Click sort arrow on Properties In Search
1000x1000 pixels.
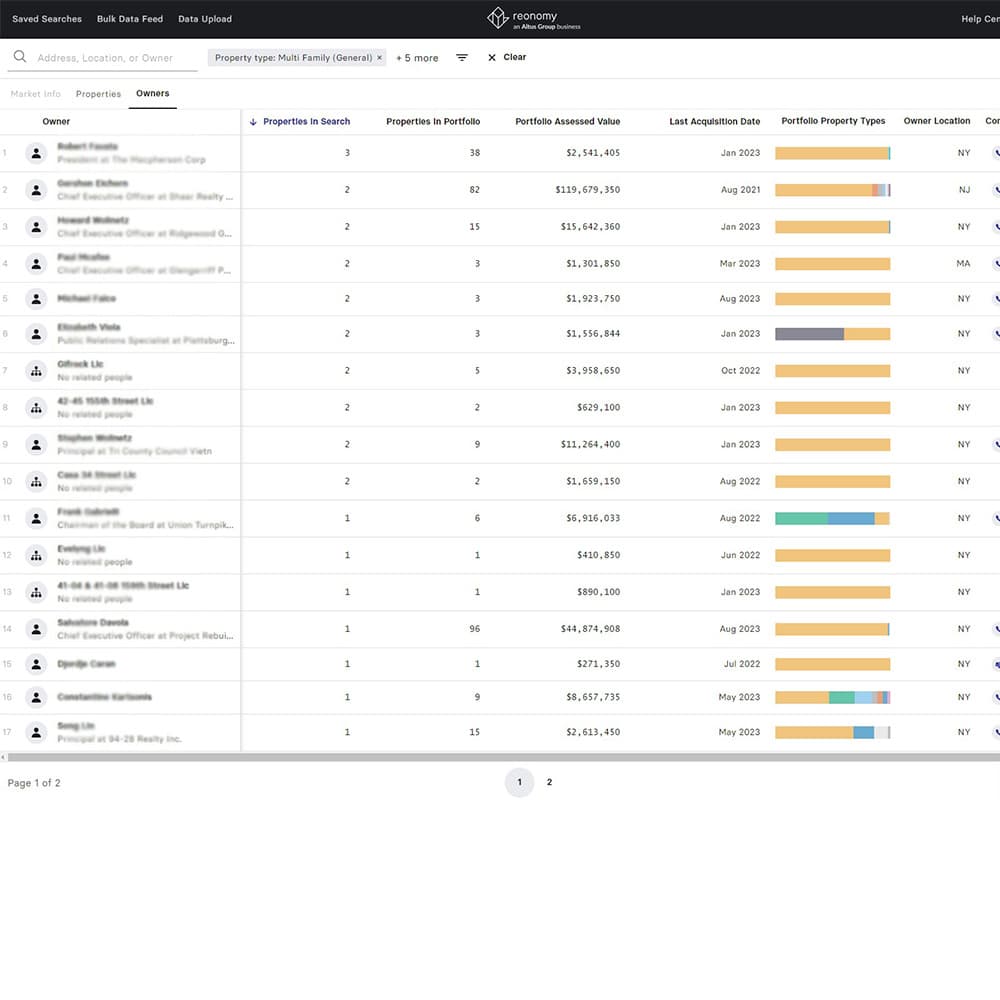(x=254, y=122)
